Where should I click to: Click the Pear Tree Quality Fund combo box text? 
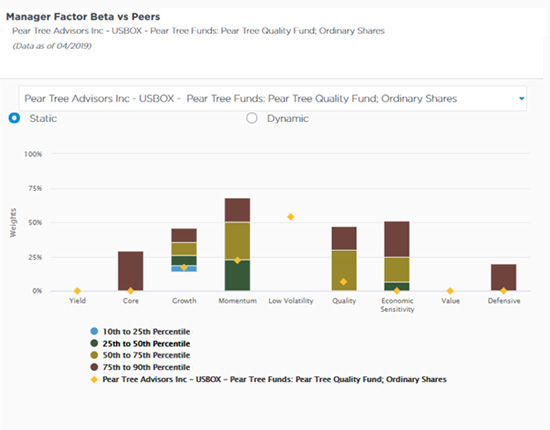click(241, 99)
